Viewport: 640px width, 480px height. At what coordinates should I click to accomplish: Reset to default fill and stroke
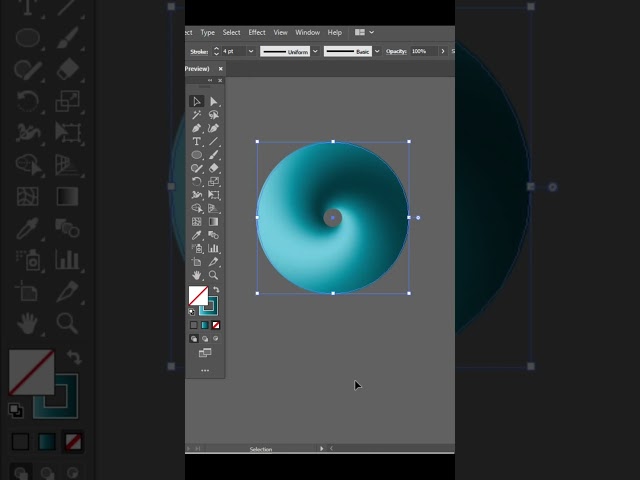point(192,312)
